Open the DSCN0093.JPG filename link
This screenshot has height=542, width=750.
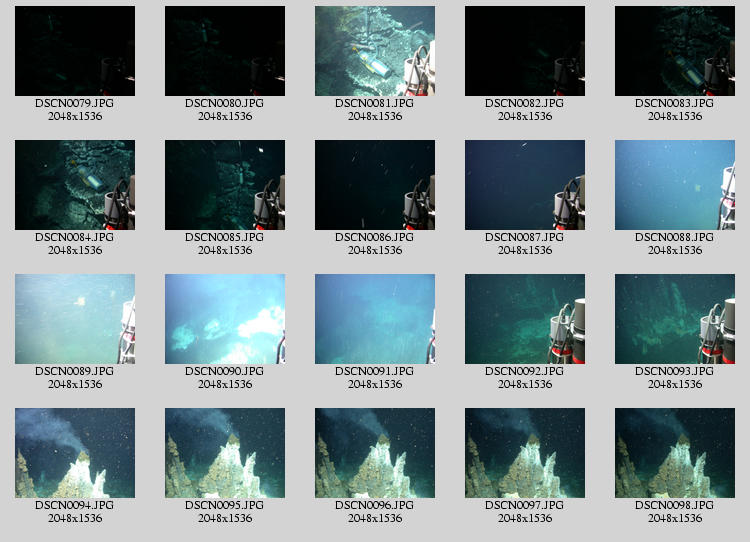(675, 372)
